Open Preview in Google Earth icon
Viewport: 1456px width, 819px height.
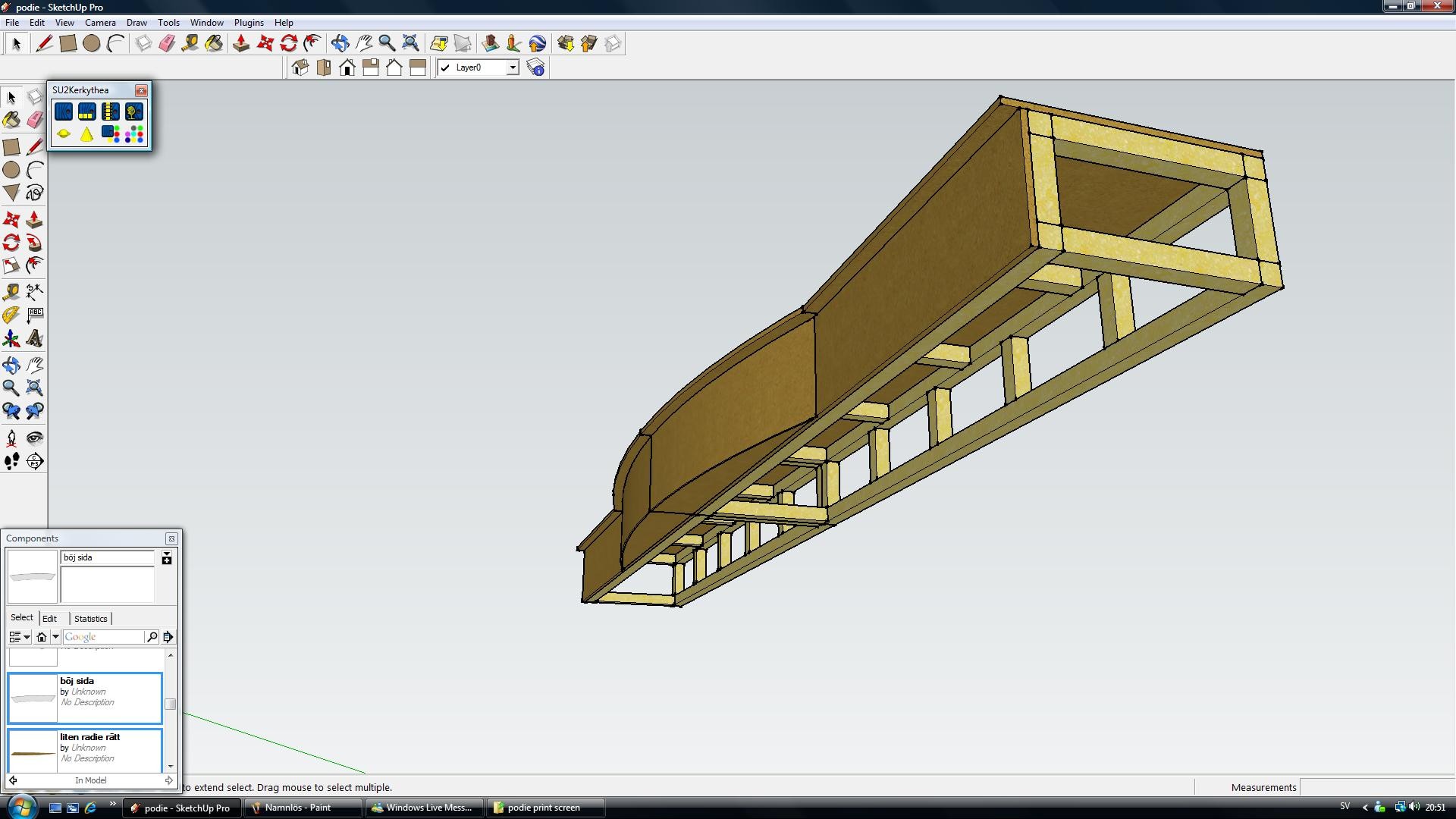pyautogui.click(x=538, y=43)
